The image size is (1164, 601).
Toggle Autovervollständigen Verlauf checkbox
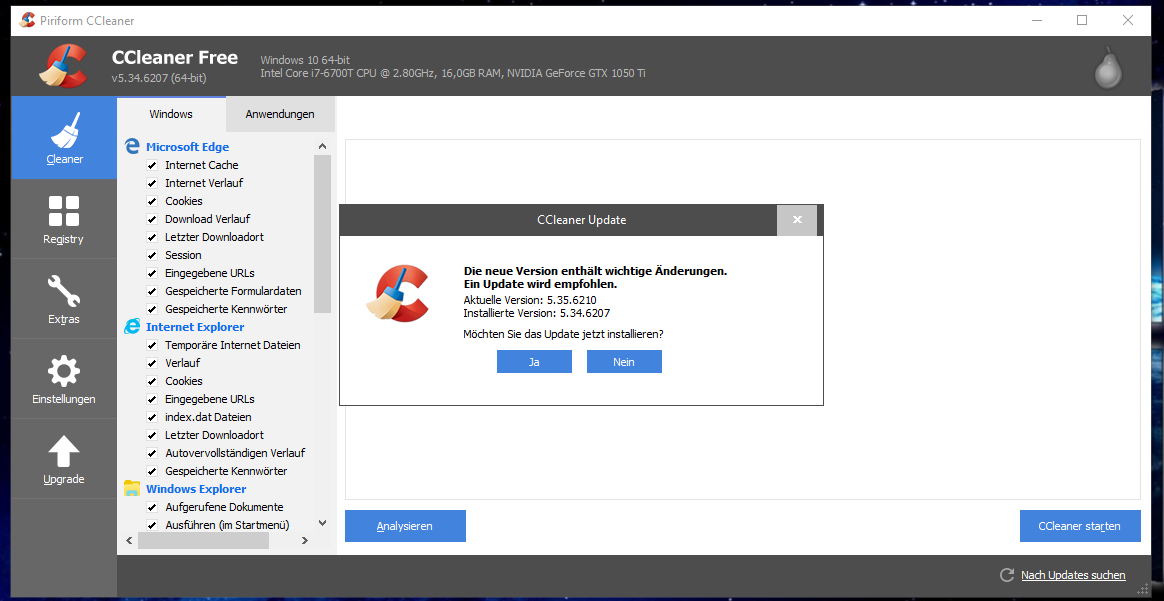point(151,453)
